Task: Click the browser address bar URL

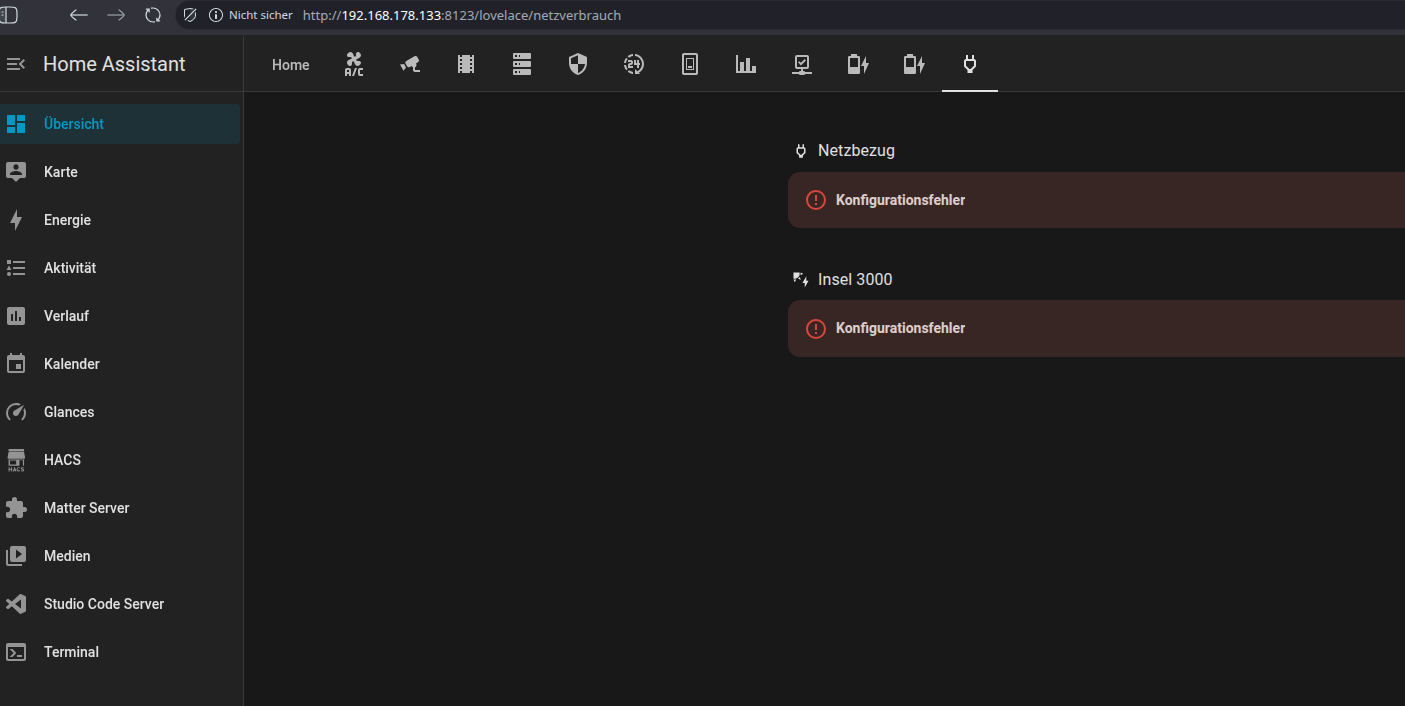Action: click(x=461, y=16)
